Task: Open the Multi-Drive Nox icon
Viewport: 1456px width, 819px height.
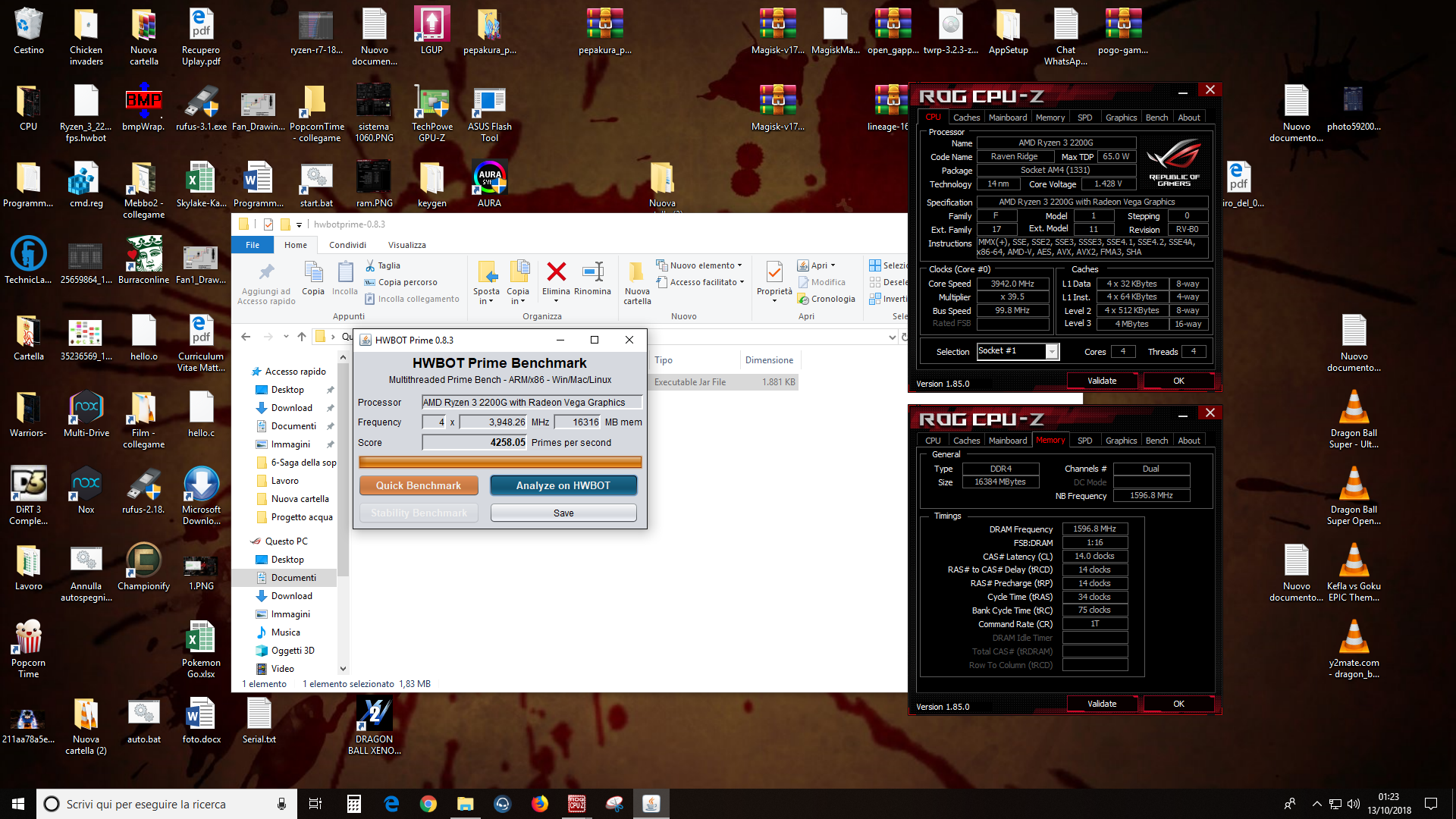Action: 86,414
